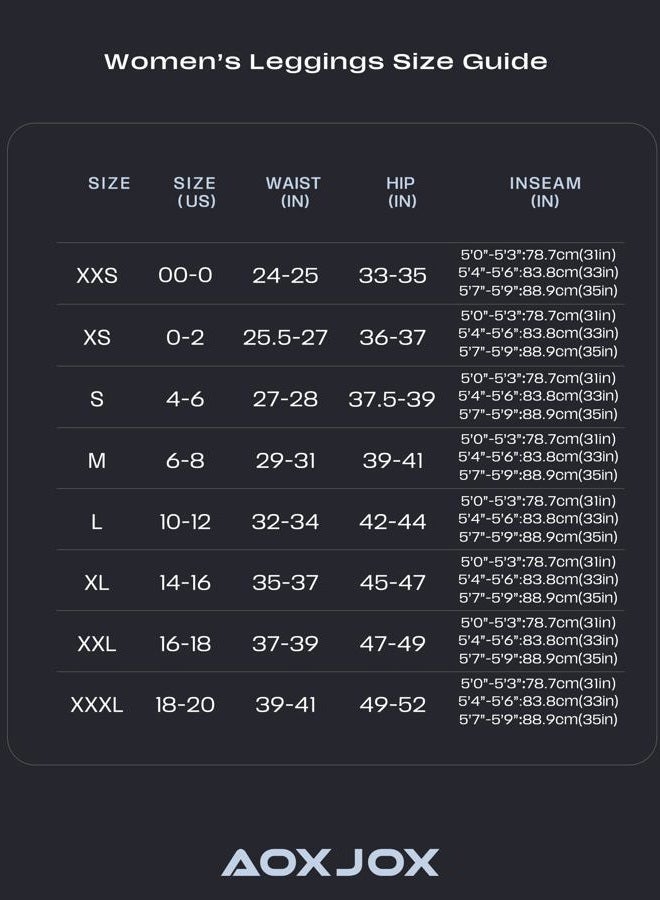Select the SIZE column header
Screen dimensions: 660x900
coord(109,183)
